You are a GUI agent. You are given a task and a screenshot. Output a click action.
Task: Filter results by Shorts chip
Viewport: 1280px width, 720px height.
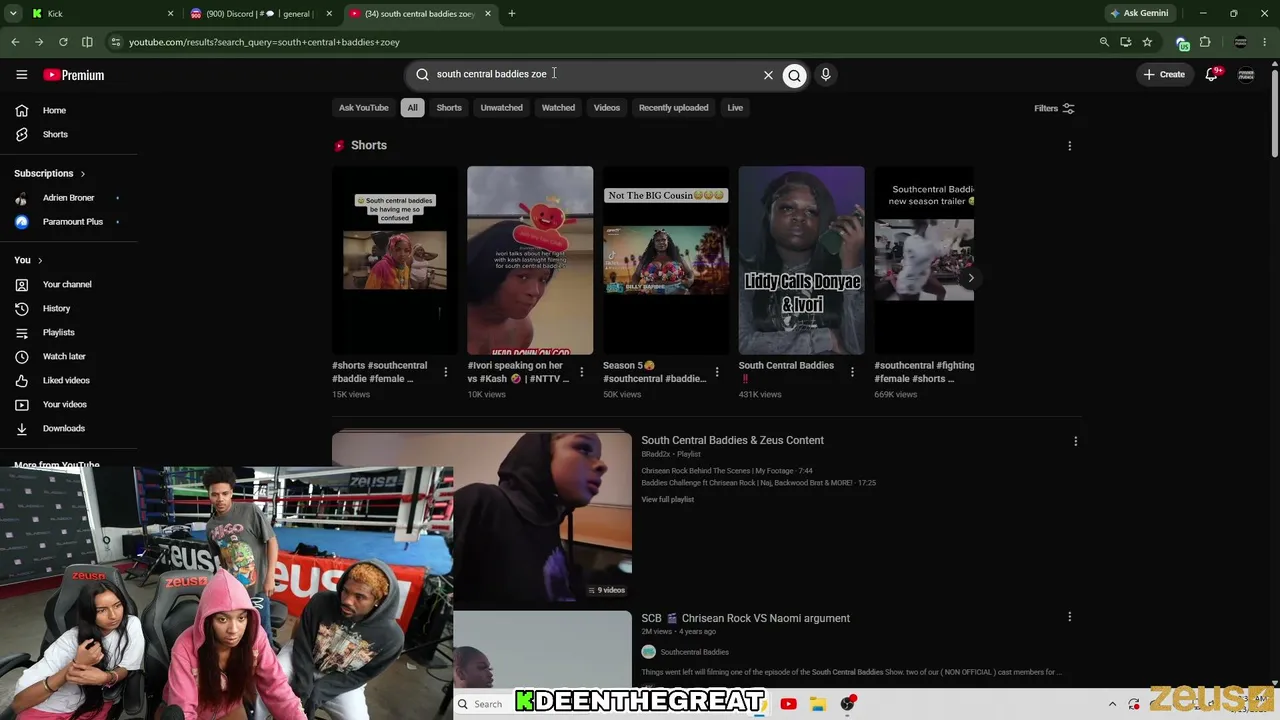pos(449,108)
